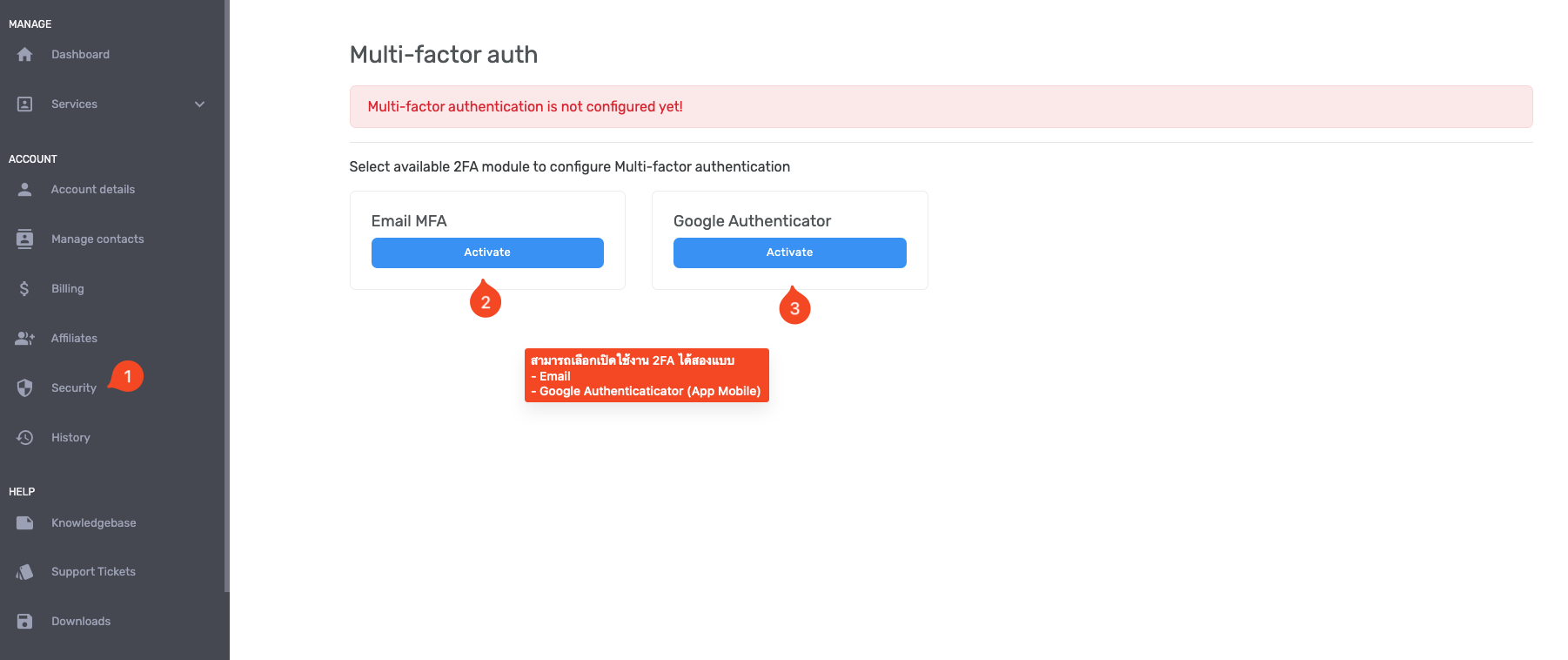Click the ACCOUNT section label

[x=33, y=159]
